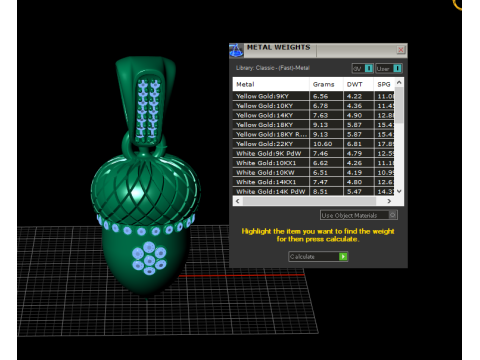Click the 4.26 DWT cell
The height and width of the screenshot is (360, 480).
click(x=358, y=163)
